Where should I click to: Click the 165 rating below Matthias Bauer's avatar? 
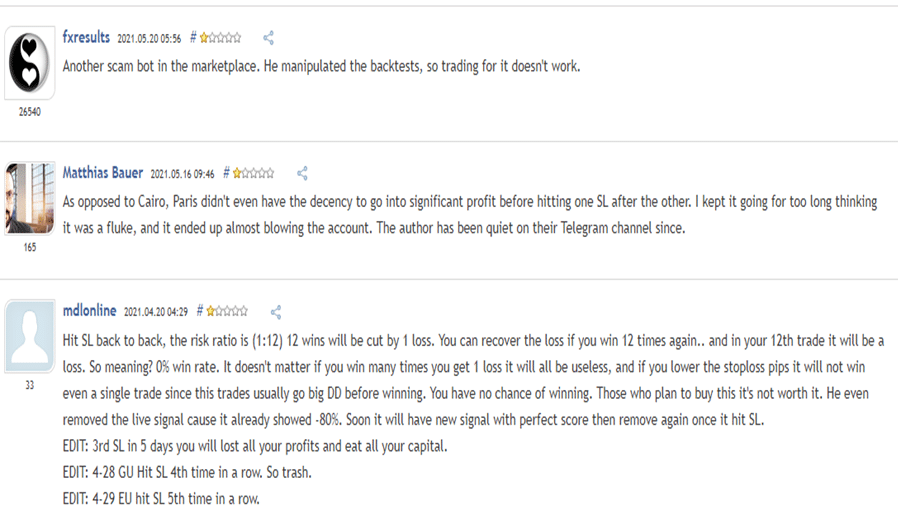click(x=30, y=247)
